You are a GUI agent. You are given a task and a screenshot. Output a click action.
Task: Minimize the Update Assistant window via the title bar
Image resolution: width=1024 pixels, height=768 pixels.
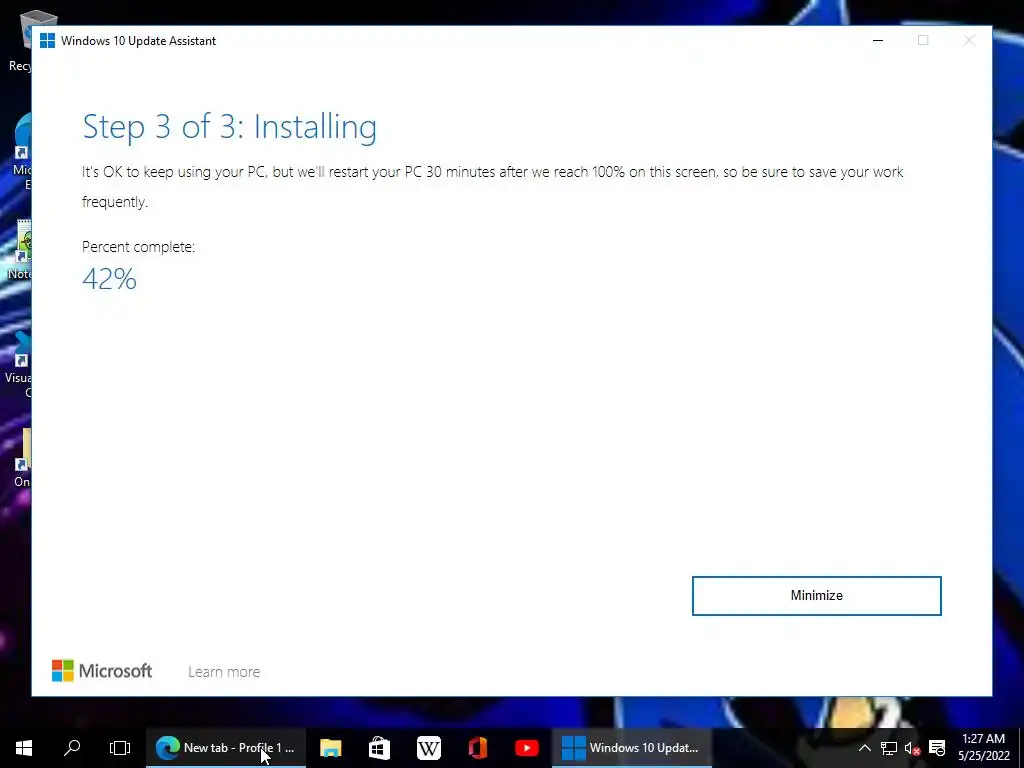pos(878,40)
